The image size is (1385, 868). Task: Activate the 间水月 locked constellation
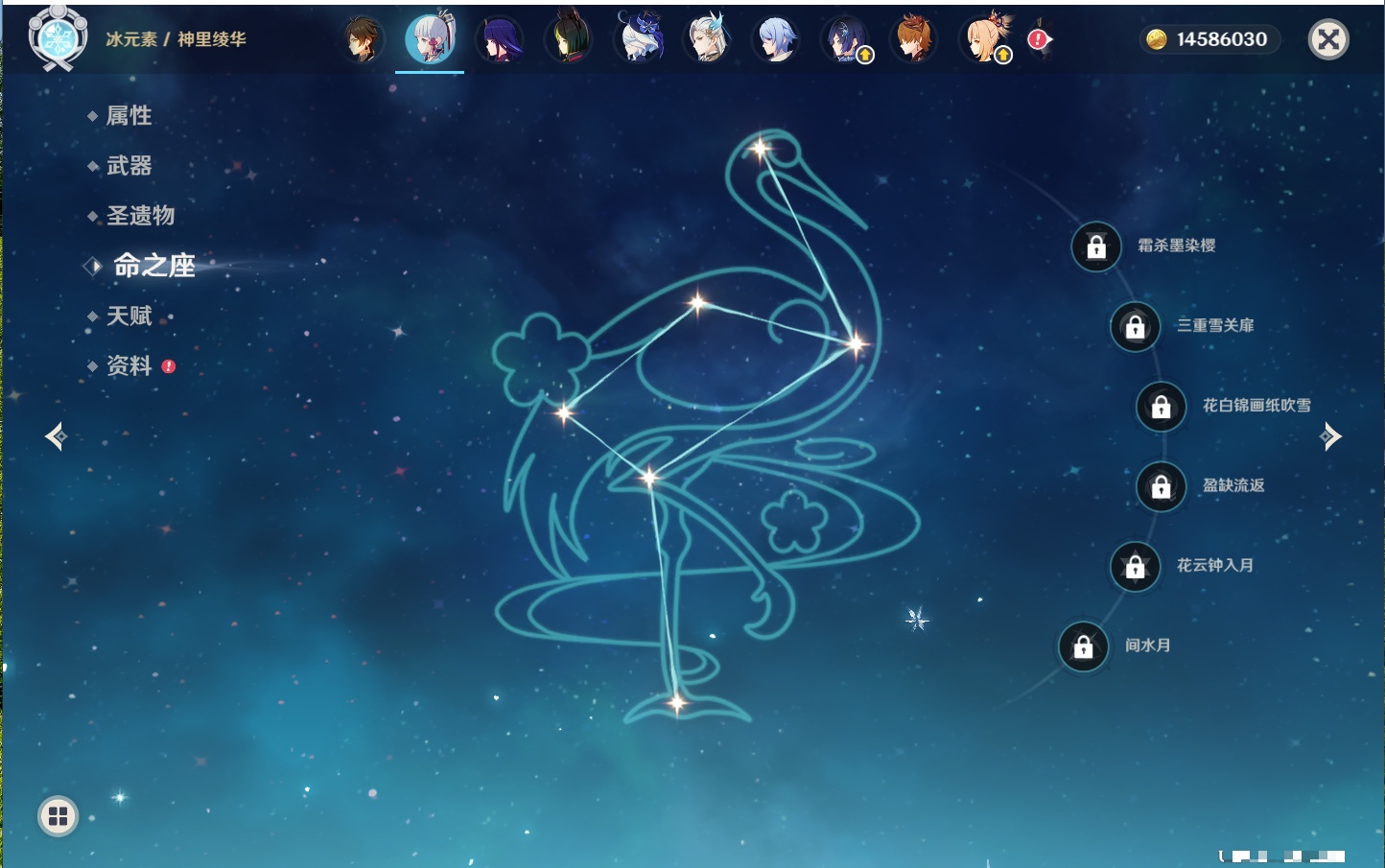(x=1083, y=646)
